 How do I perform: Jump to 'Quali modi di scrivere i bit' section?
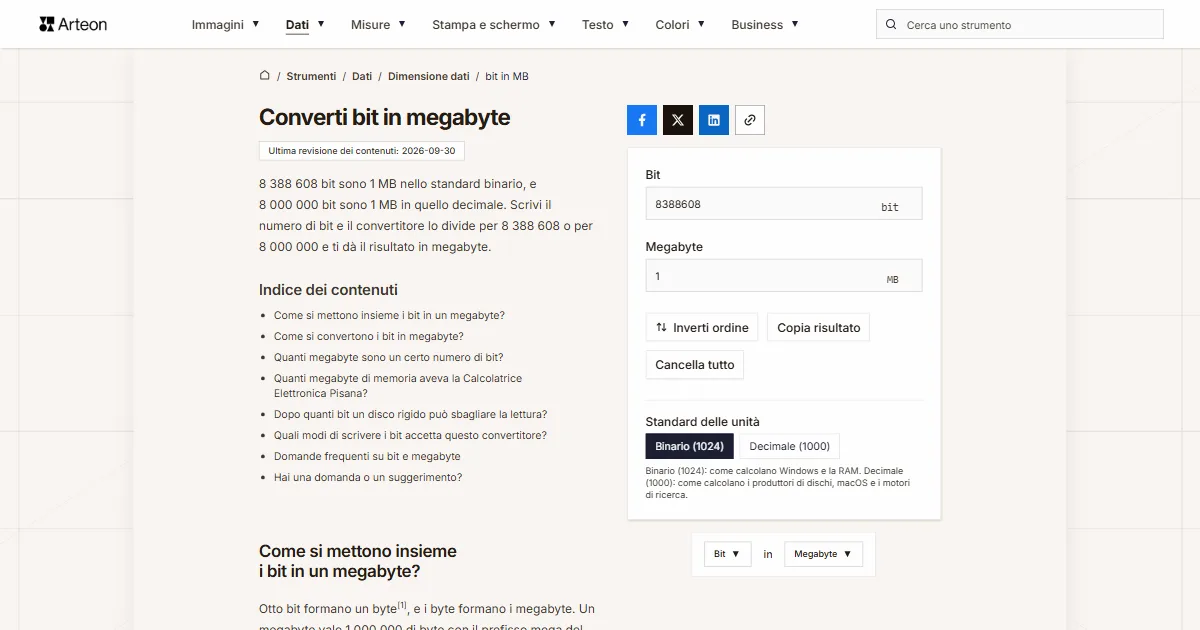[410, 435]
